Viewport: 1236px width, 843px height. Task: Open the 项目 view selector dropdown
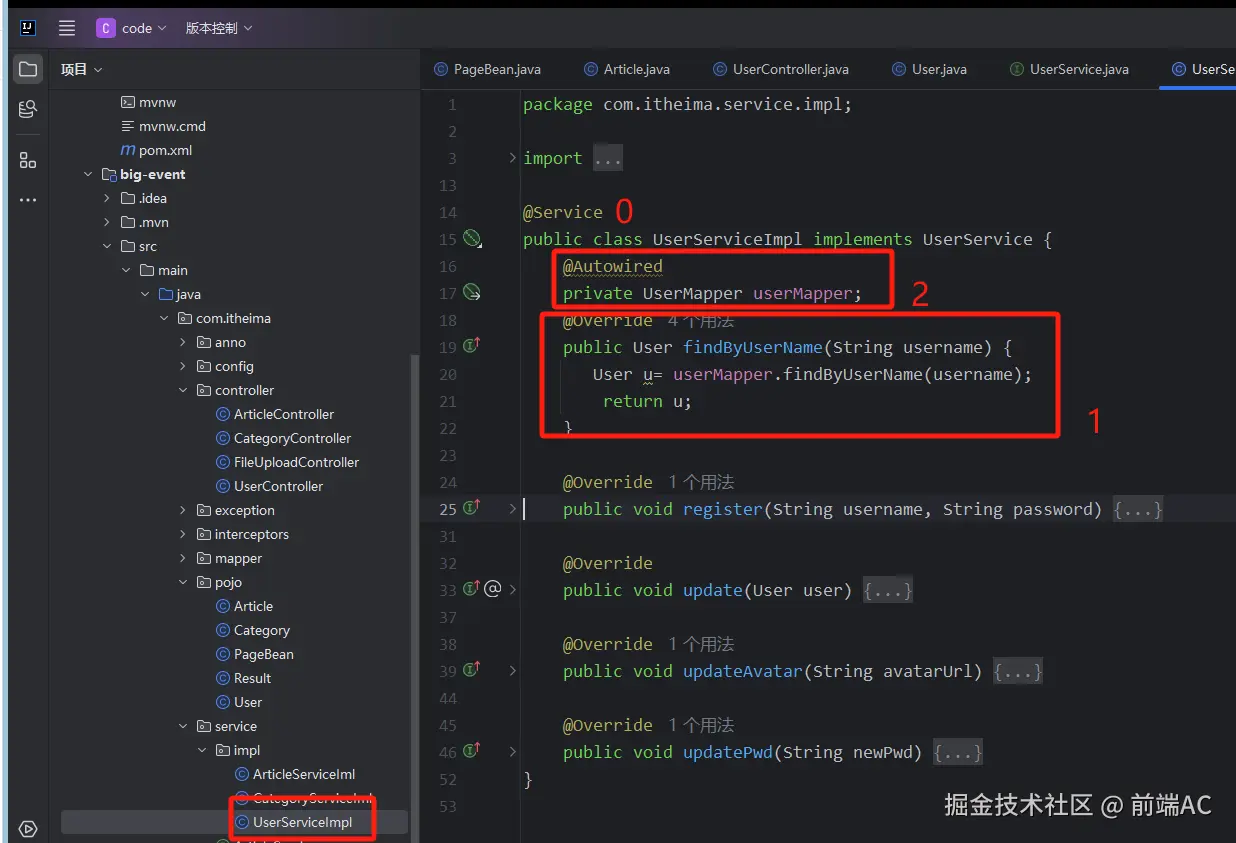pyautogui.click(x=81, y=69)
